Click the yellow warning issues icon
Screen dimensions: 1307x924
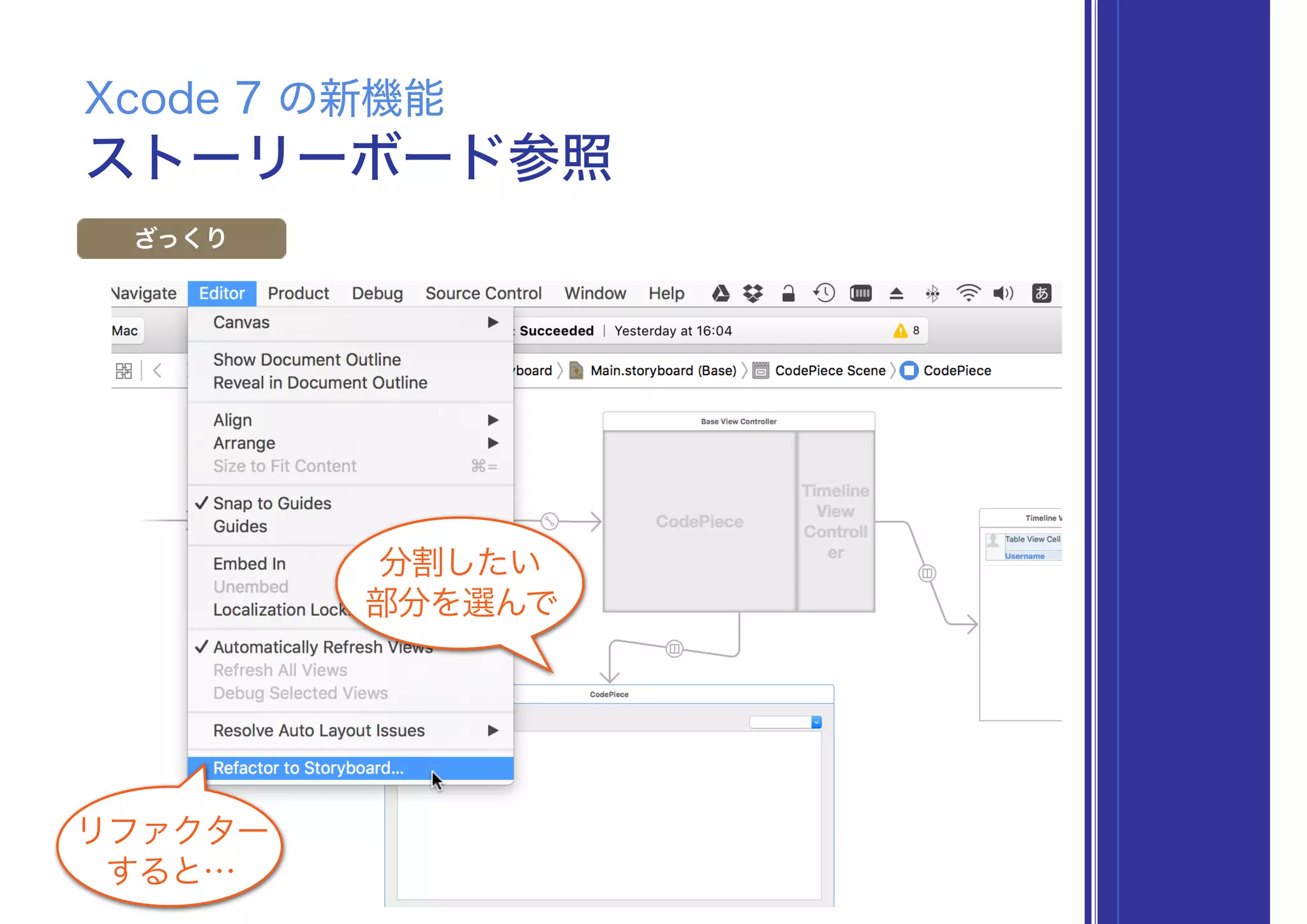900,331
